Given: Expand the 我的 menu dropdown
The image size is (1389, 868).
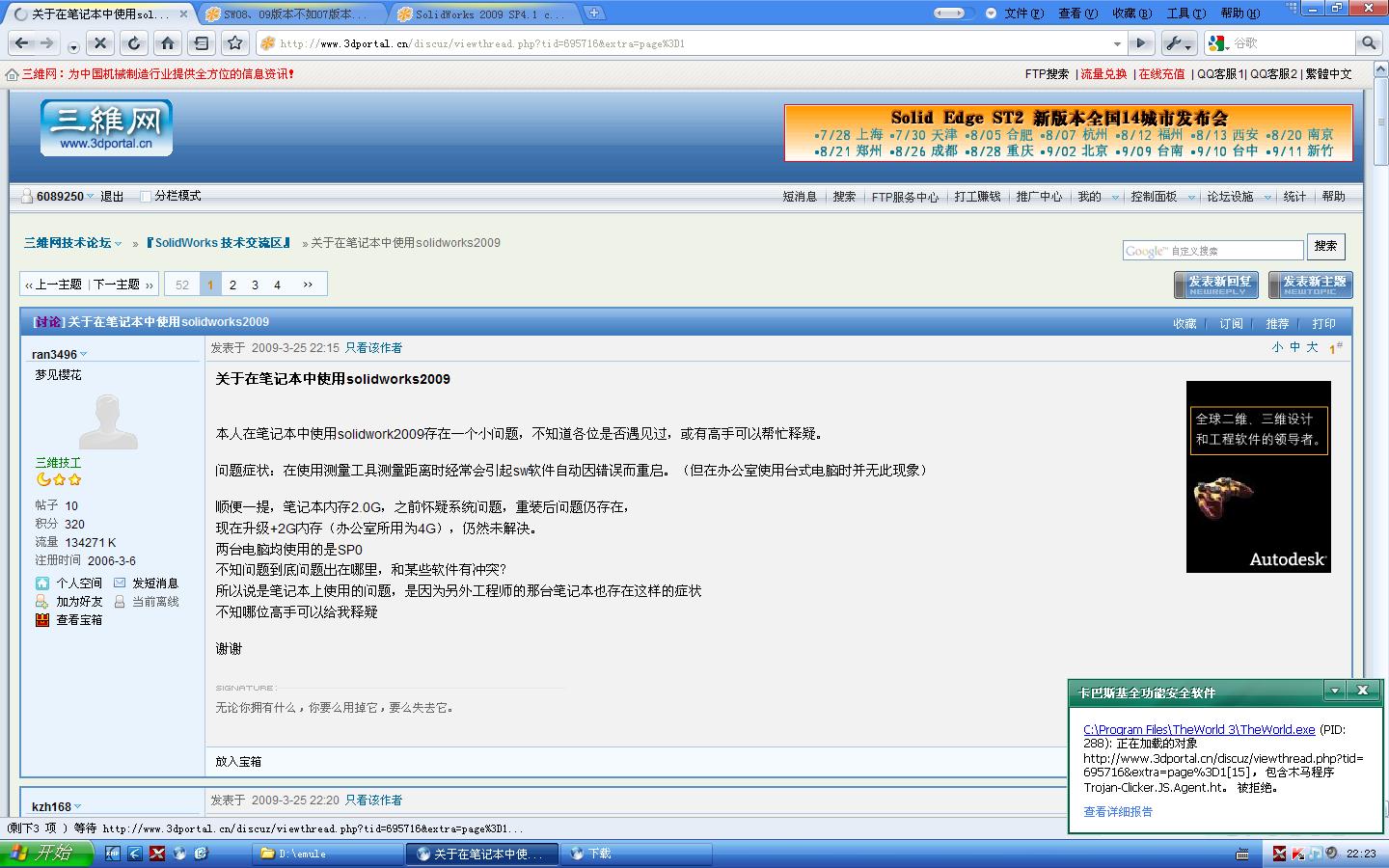Looking at the screenshot, I should point(1115,197).
